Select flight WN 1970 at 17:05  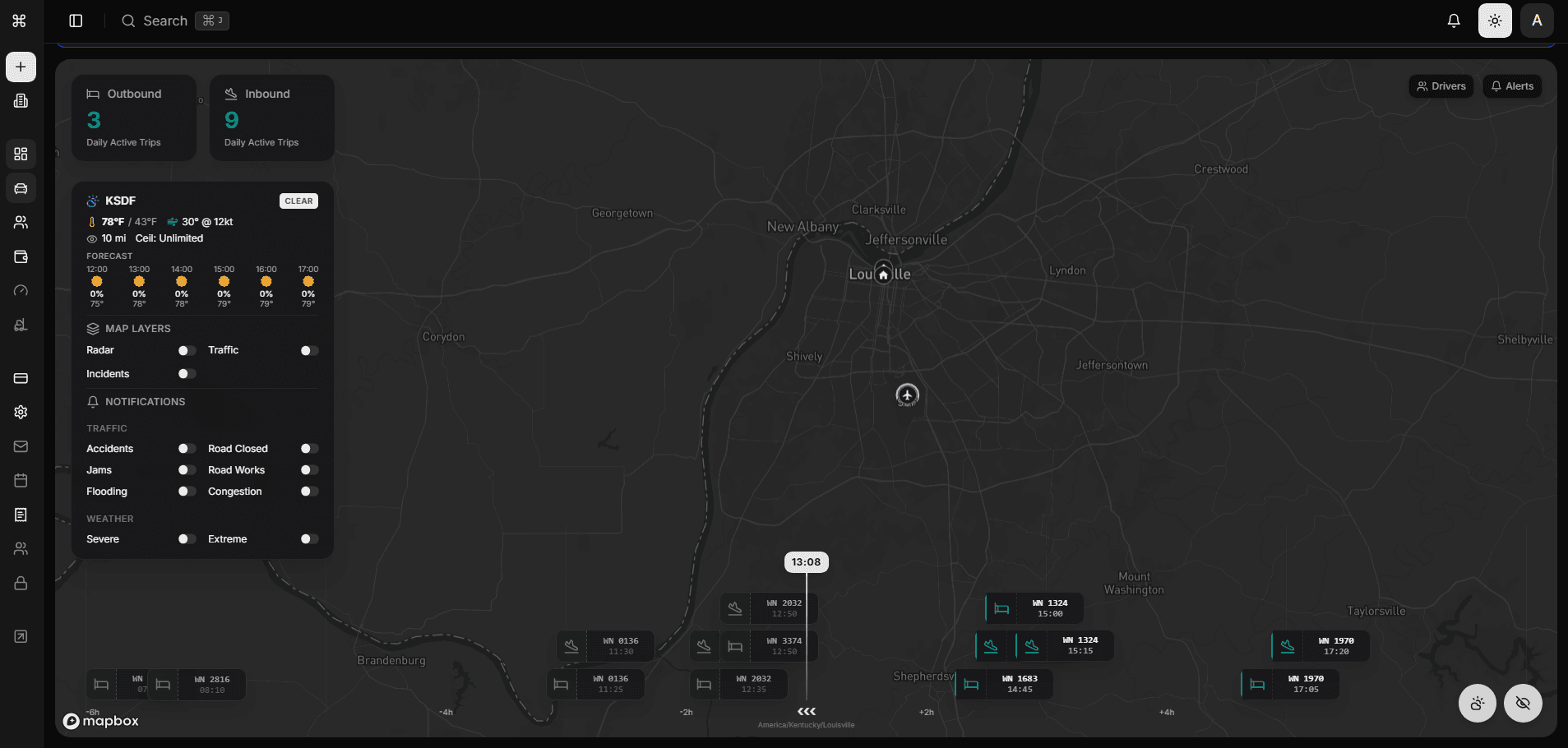pyautogui.click(x=1290, y=684)
